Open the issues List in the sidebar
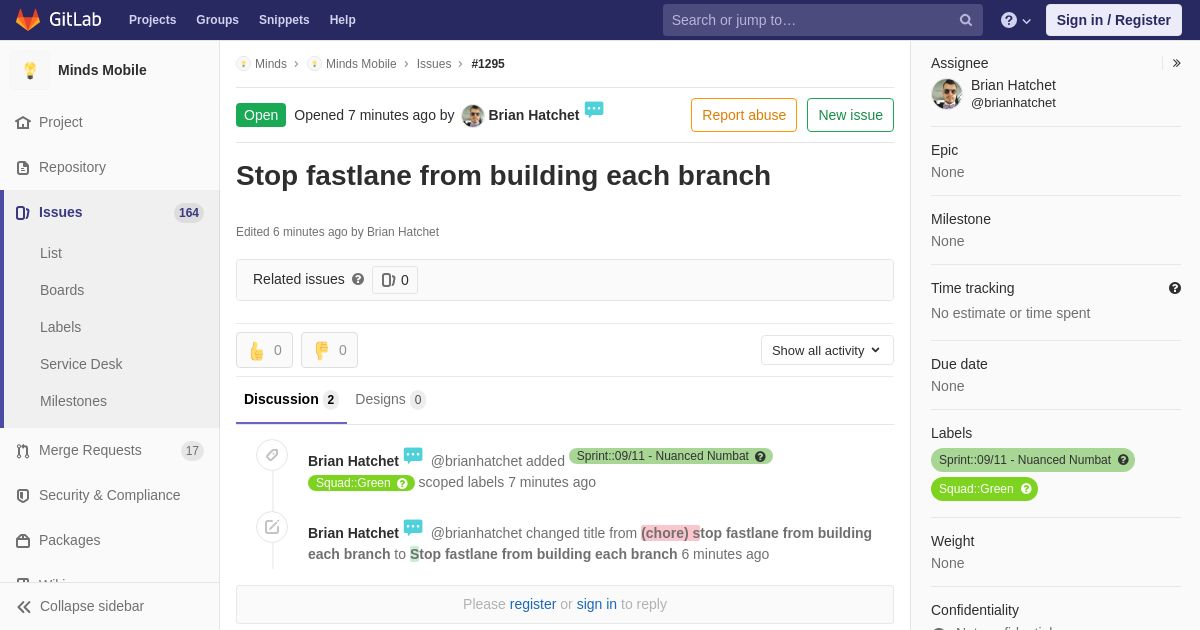This screenshot has width=1200, height=630. tap(51, 253)
